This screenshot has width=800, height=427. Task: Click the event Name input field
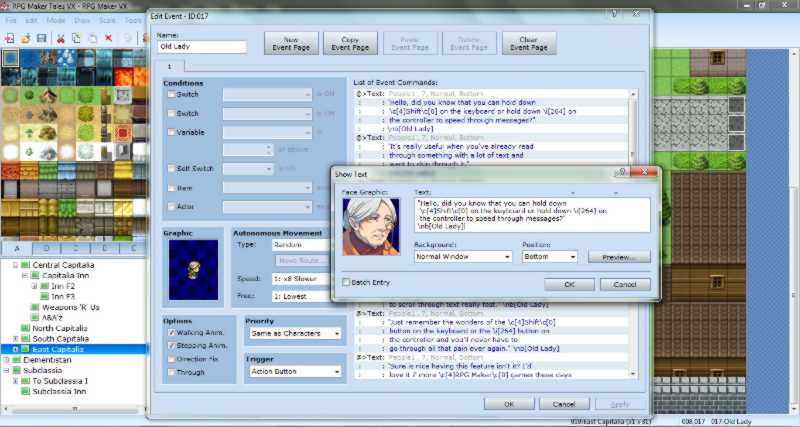click(x=202, y=47)
